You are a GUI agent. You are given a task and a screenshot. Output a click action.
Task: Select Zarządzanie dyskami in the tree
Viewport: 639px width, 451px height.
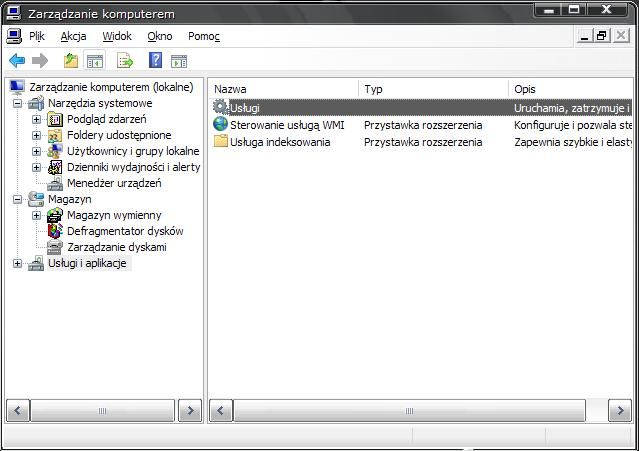pos(116,247)
